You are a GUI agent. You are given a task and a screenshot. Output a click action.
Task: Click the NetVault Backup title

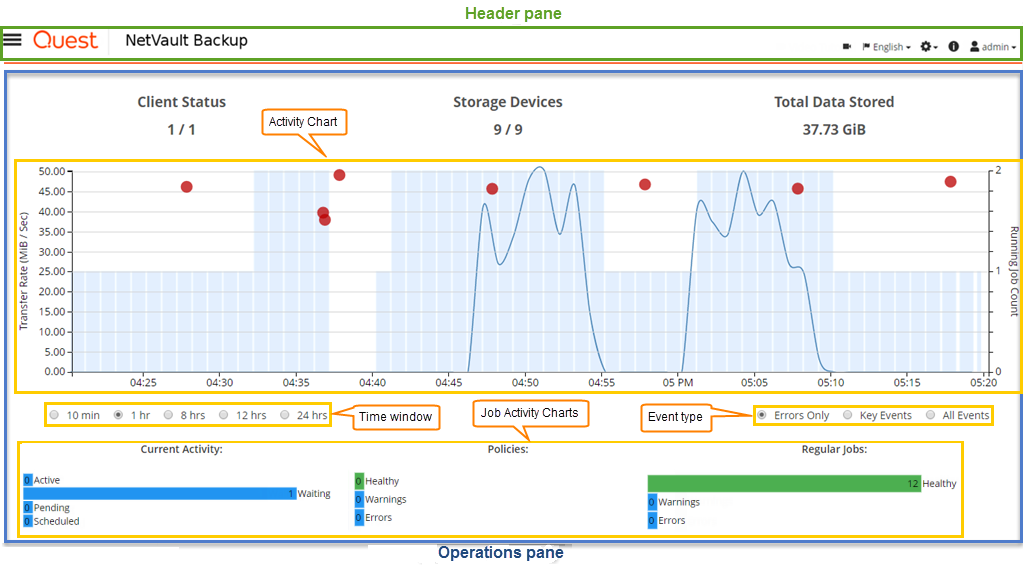(x=187, y=40)
